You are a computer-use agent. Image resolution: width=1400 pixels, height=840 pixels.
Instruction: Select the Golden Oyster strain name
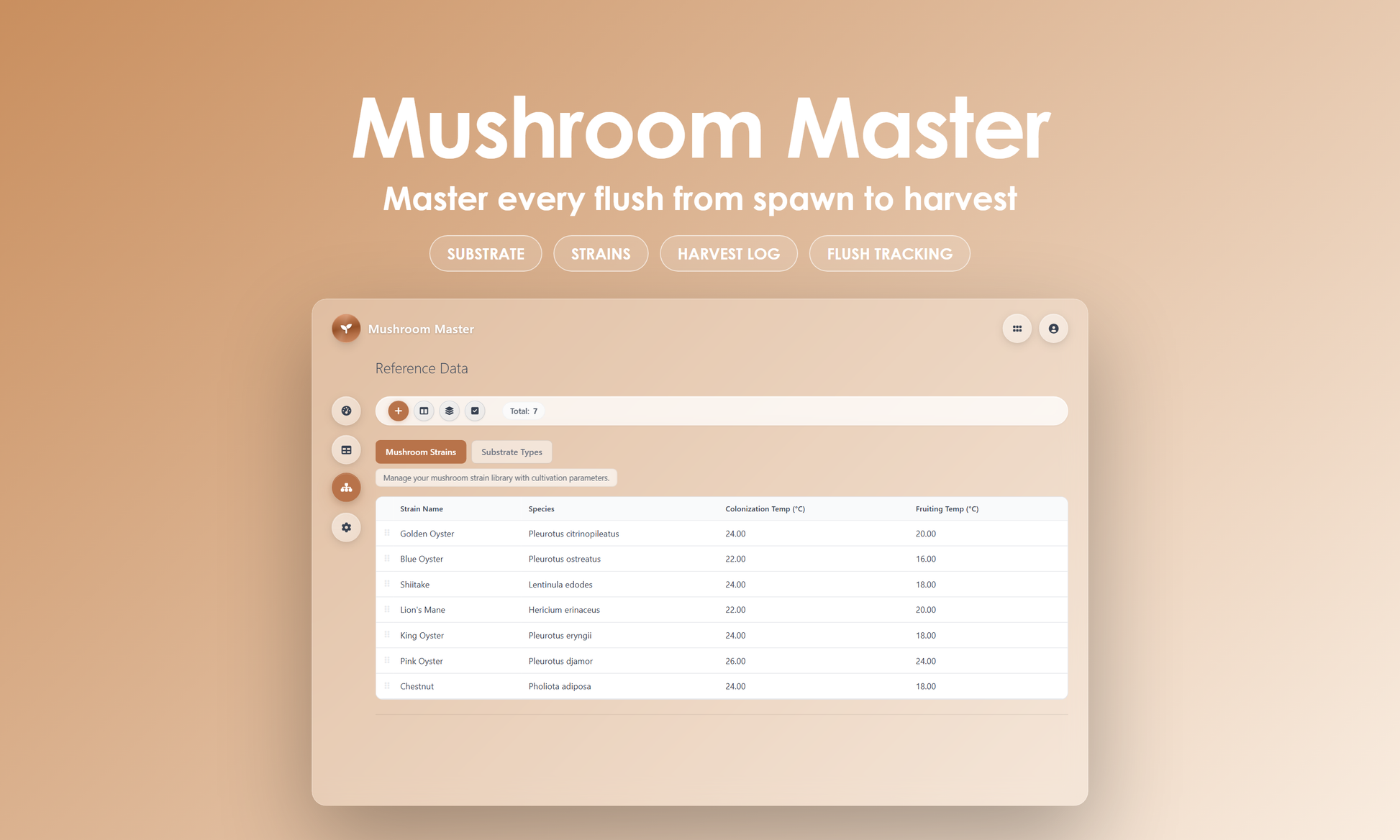pos(427,534)
